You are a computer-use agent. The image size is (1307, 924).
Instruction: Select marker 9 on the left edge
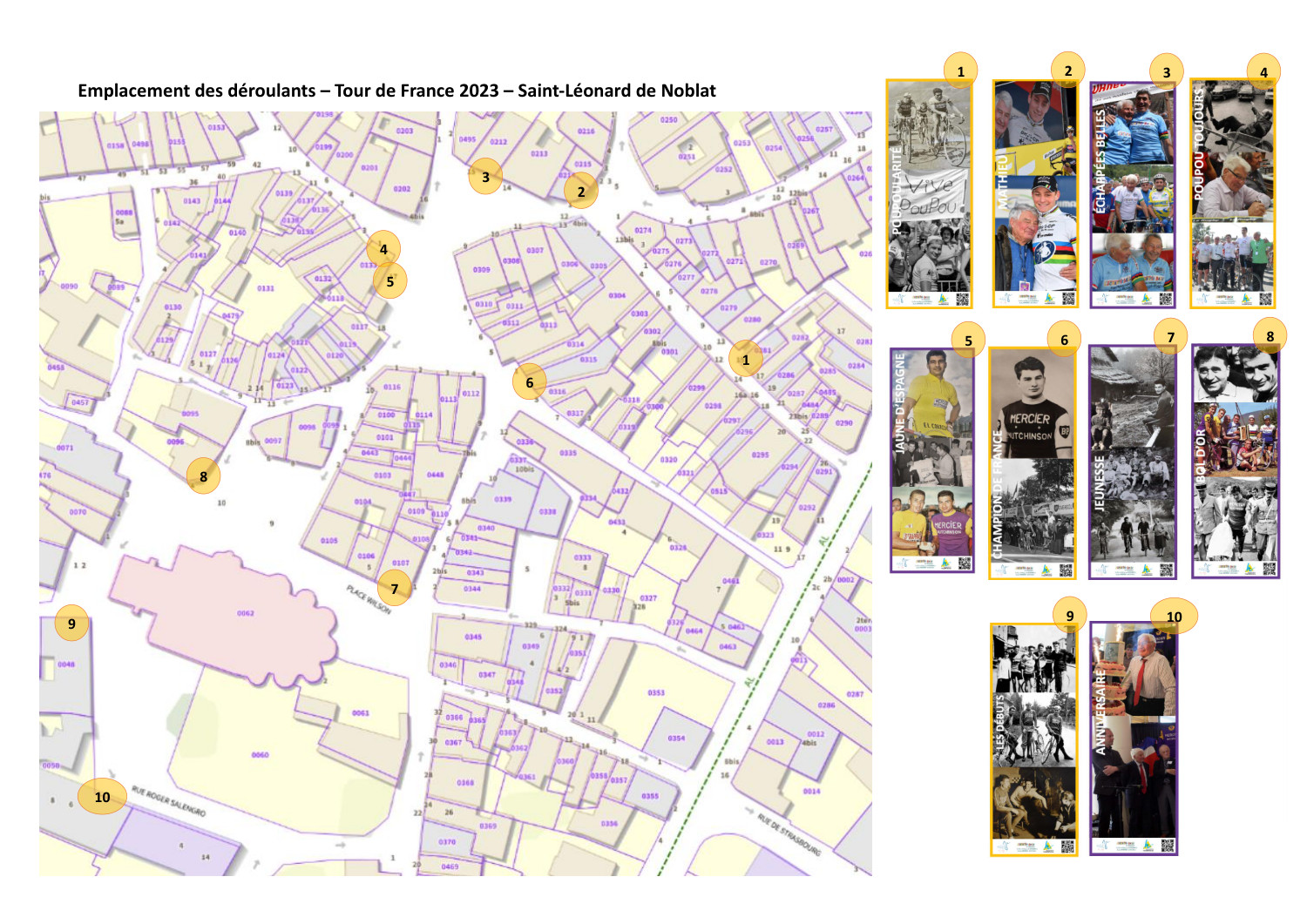71,624
